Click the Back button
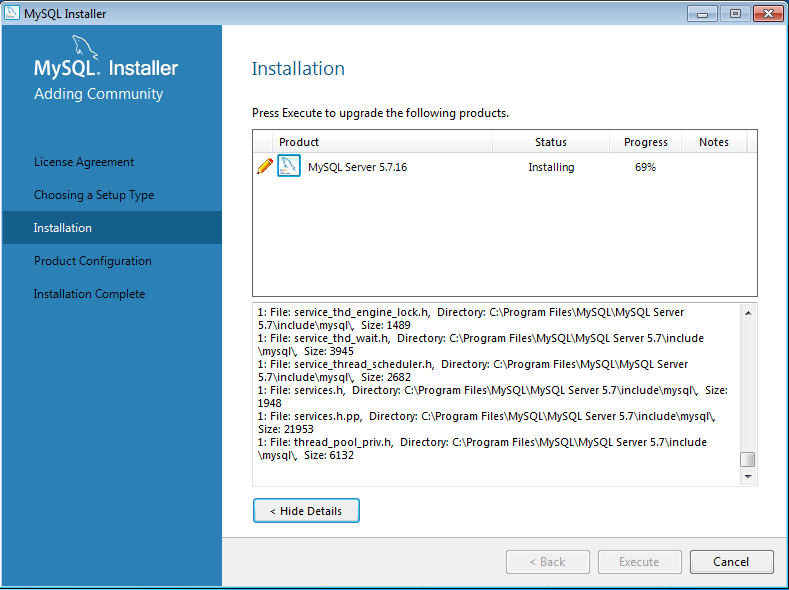This screenshot has height=590, width=789. point(547,562)
